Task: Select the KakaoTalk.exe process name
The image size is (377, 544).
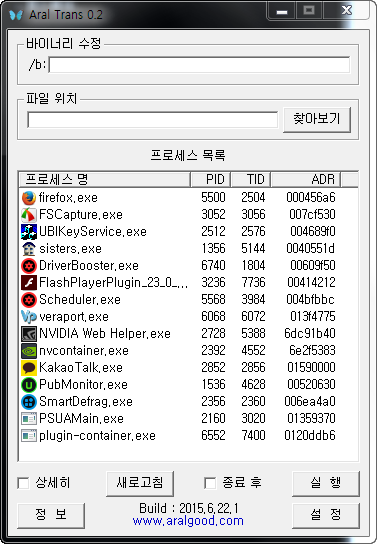Action: click(x=81, y=368)
